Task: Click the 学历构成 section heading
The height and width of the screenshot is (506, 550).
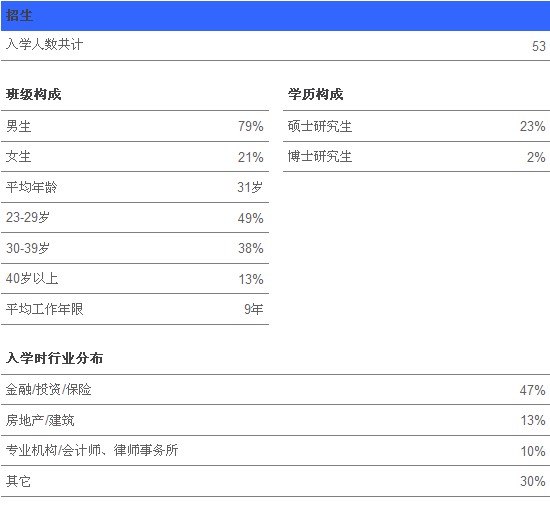Action: tap(316, 94)
